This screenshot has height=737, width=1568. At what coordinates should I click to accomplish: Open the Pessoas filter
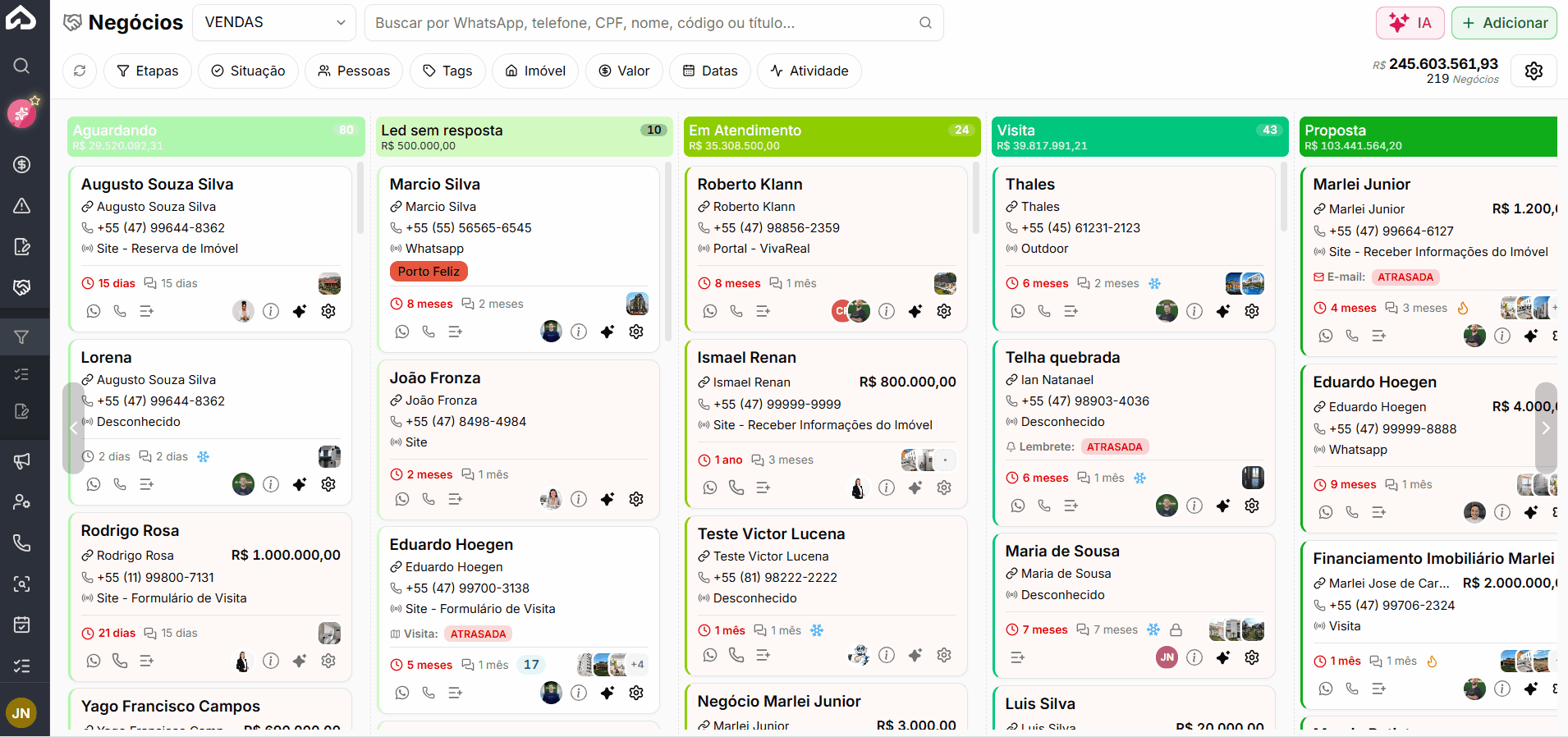click(x=354, y=71)
